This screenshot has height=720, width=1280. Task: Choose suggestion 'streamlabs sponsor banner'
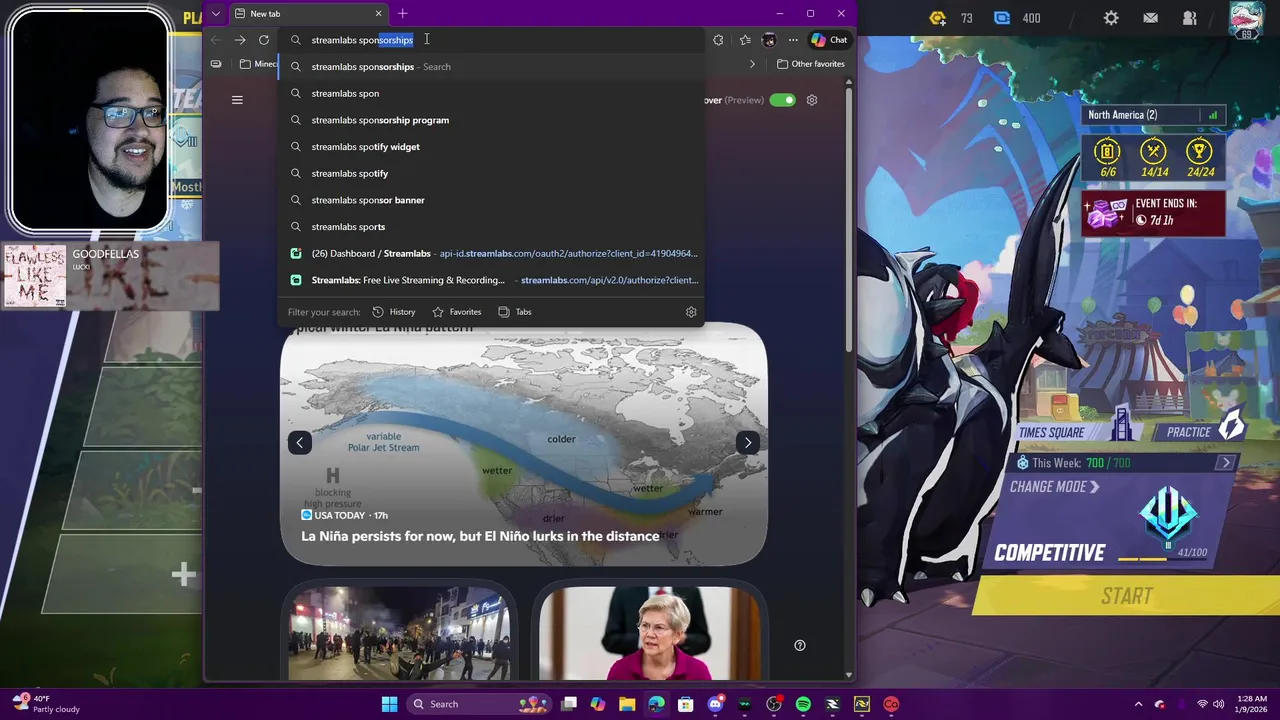pos(491,200)
